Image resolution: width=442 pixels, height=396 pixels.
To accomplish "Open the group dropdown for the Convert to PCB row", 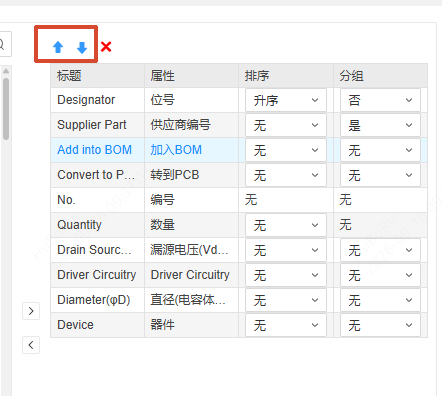I will click(x=380, y=175).
